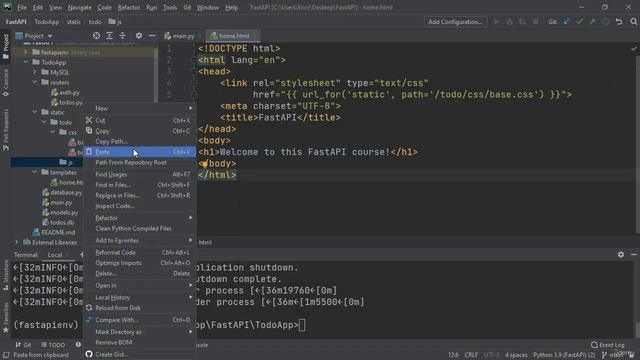
Task: Click the Git update project arrow icon
Action: coord(567,22)
